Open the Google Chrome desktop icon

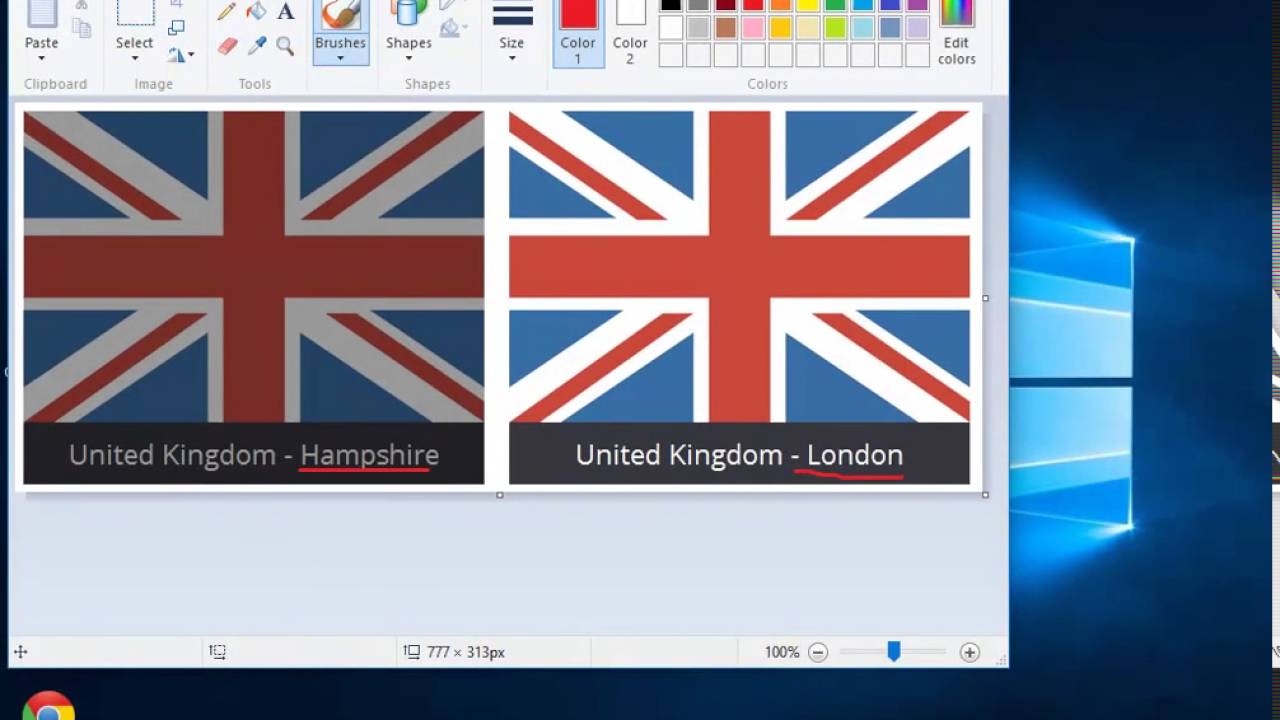pos(48,706)
